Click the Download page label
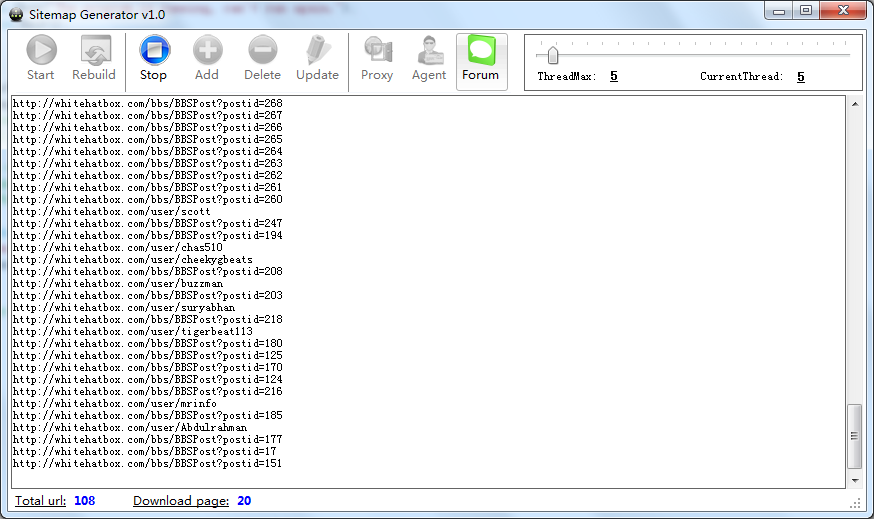 click(181, 501)
